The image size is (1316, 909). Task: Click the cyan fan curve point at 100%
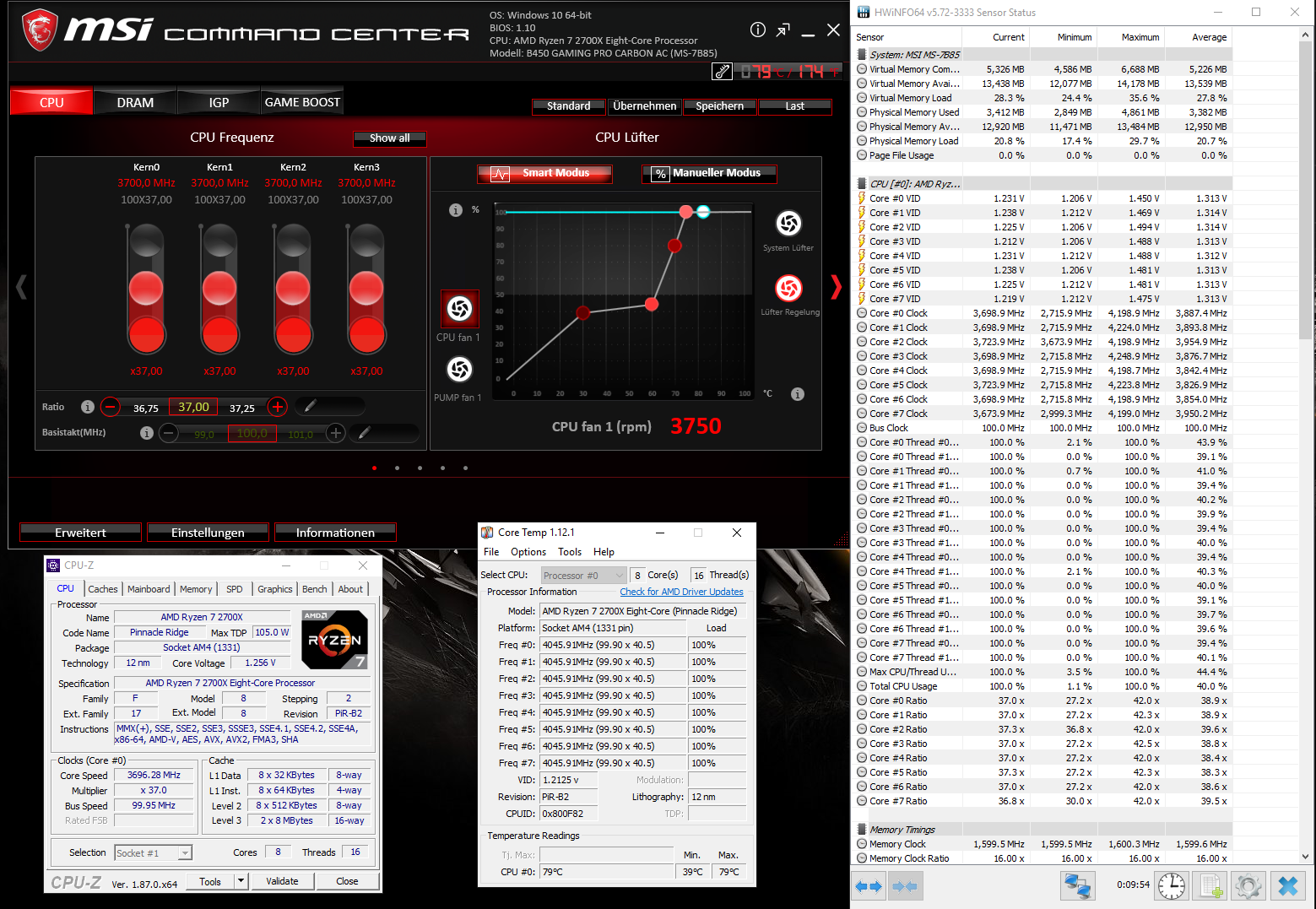pos(703,212)
